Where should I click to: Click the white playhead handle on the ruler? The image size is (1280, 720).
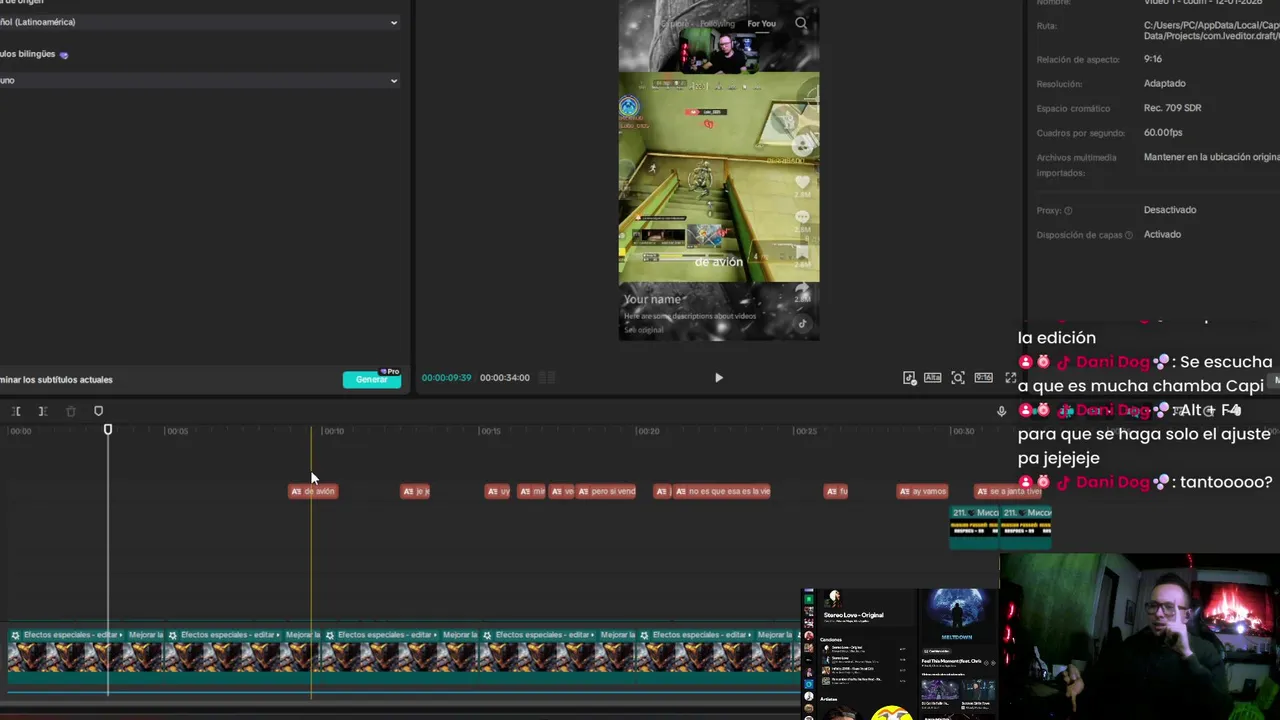(x=108, y=430)
